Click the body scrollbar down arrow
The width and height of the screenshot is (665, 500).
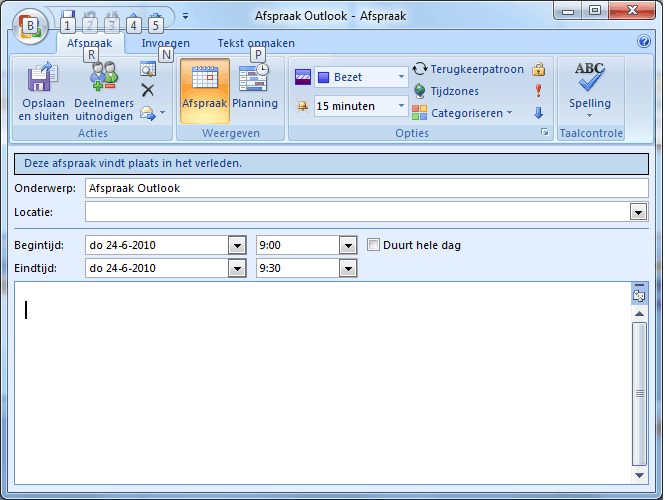pyautogui.click(x=639, y=475)
